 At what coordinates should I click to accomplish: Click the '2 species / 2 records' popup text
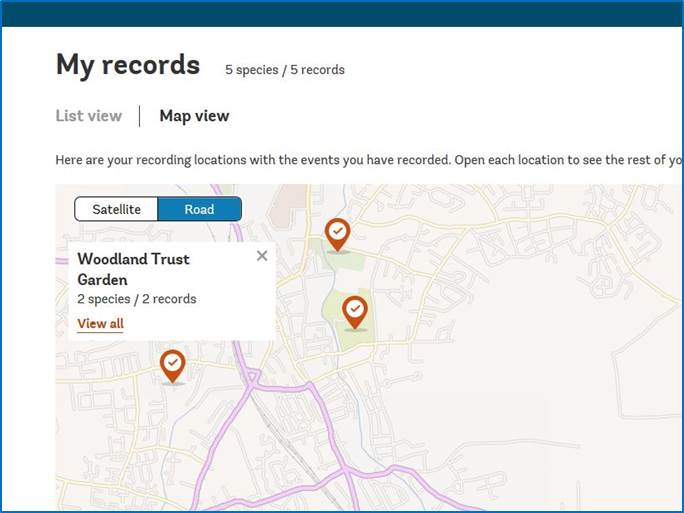137,299
